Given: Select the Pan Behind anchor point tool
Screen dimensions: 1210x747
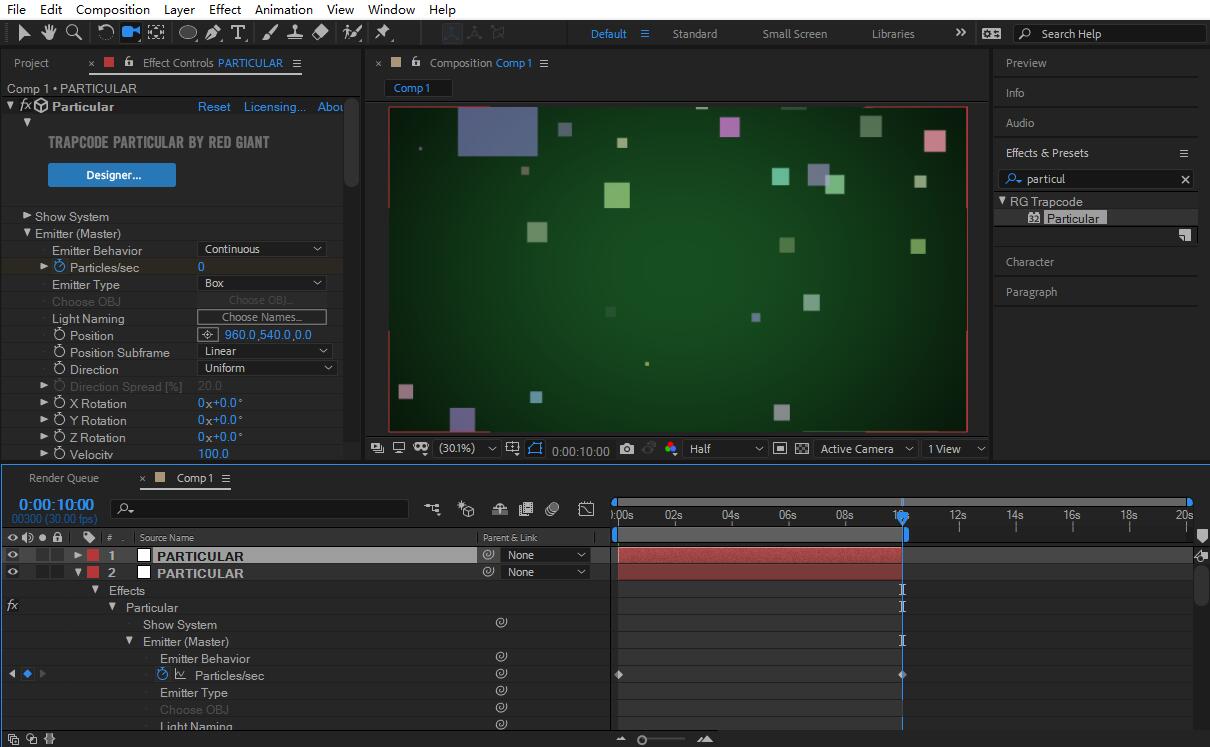Looking at the screenshot, I should [x=156, y=33].
